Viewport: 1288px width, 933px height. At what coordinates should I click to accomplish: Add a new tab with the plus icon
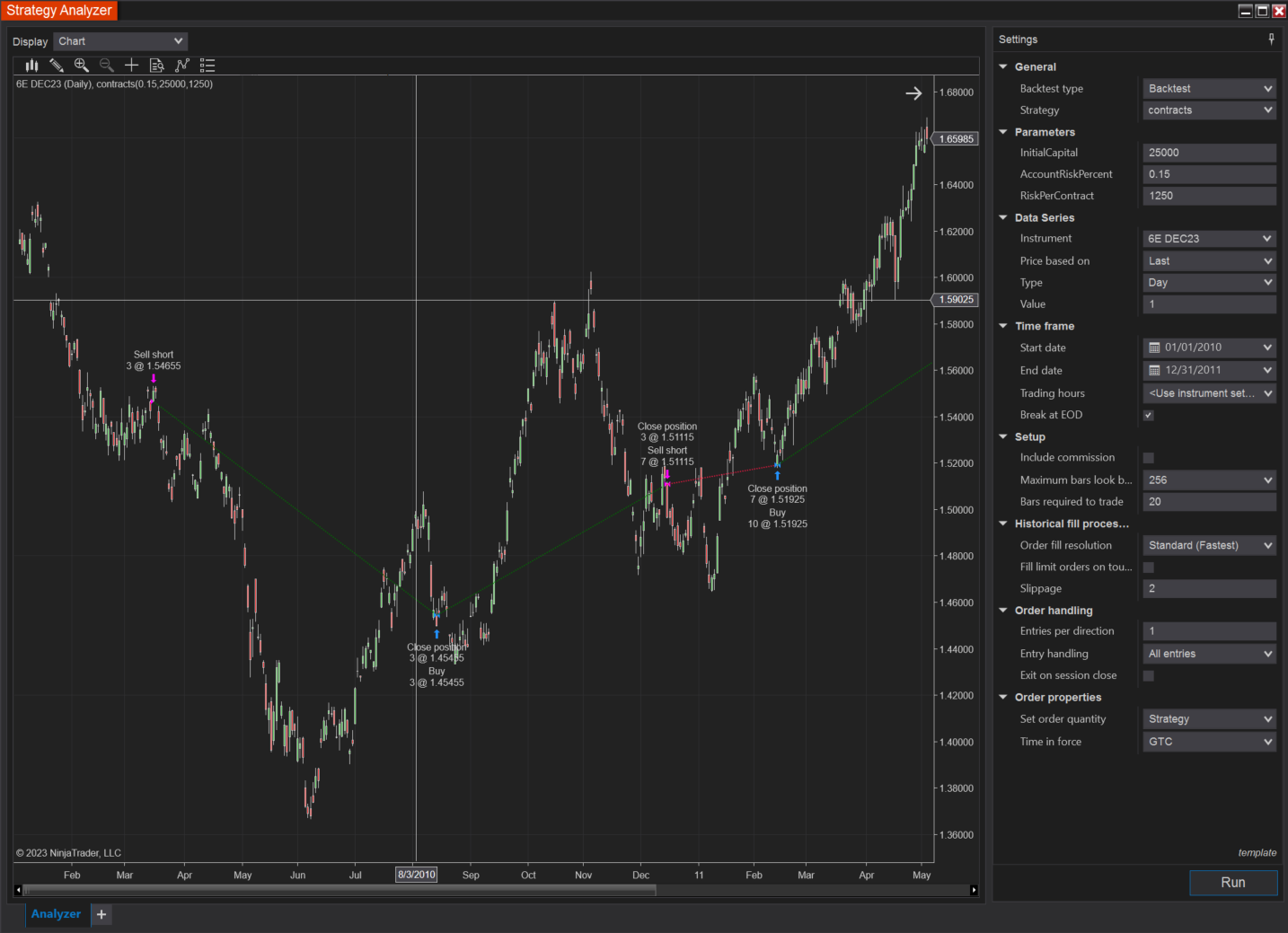tap(101, 914)
